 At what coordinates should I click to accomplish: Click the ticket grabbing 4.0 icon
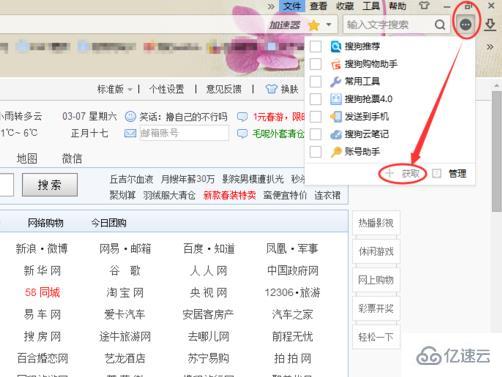point(336,99)
